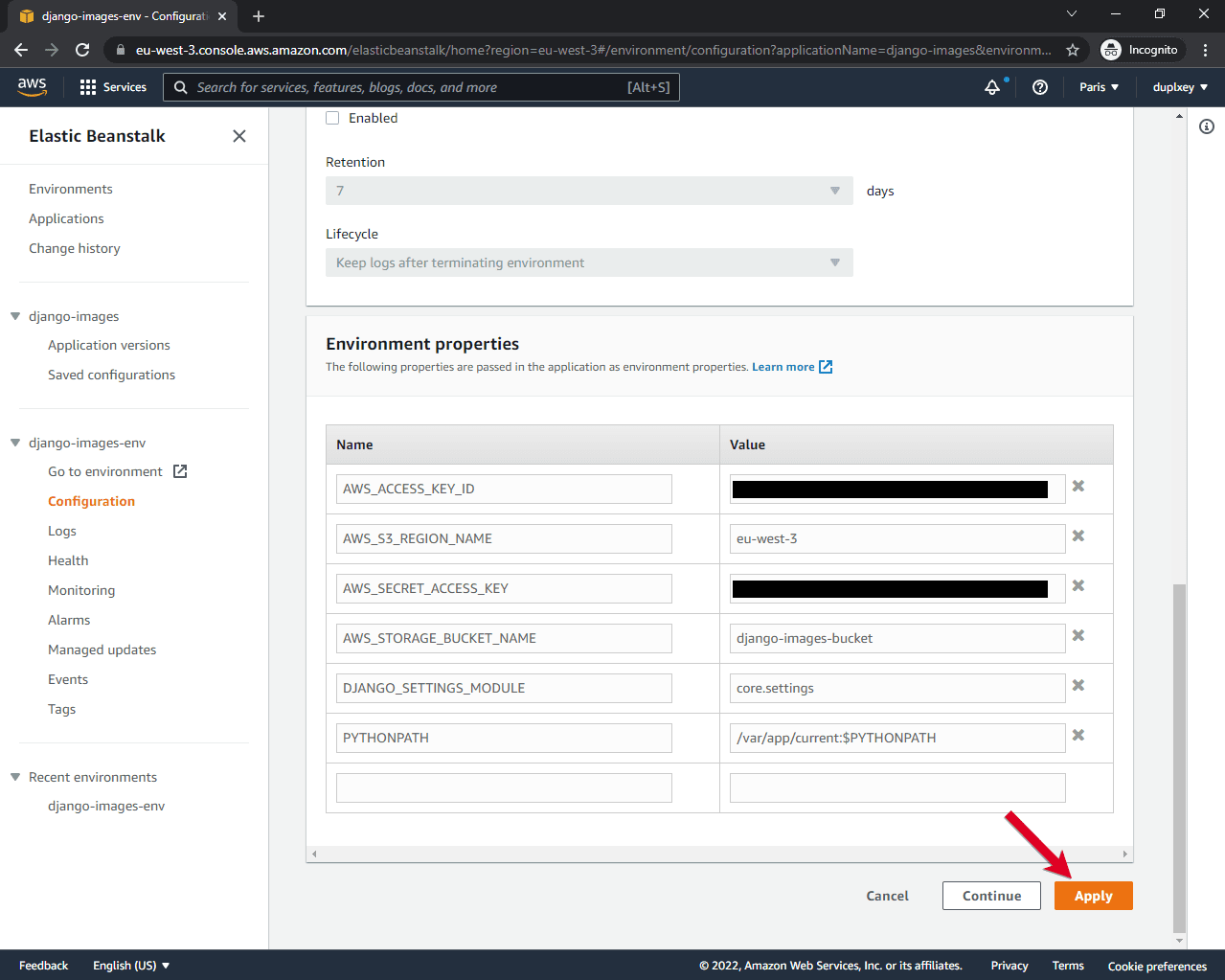Enable the Enabled checkbox
Image resolution: width=1225 pixels, height=980 pixels.
[x=332, y=117]
